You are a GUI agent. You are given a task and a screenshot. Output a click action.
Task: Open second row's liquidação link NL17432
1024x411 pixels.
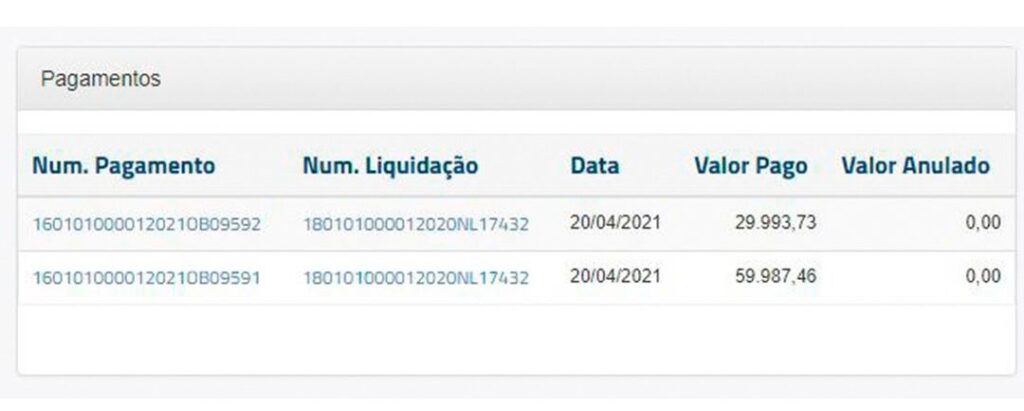(x=415, y=278)
